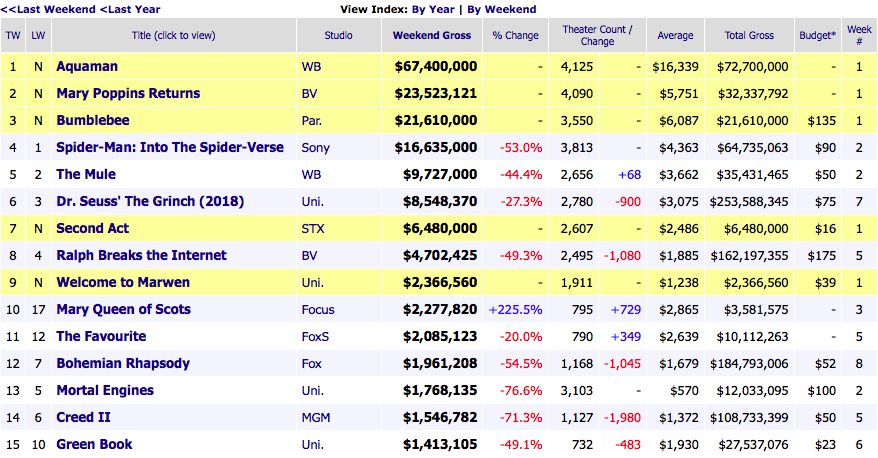Sort by the Average column header

675,35
